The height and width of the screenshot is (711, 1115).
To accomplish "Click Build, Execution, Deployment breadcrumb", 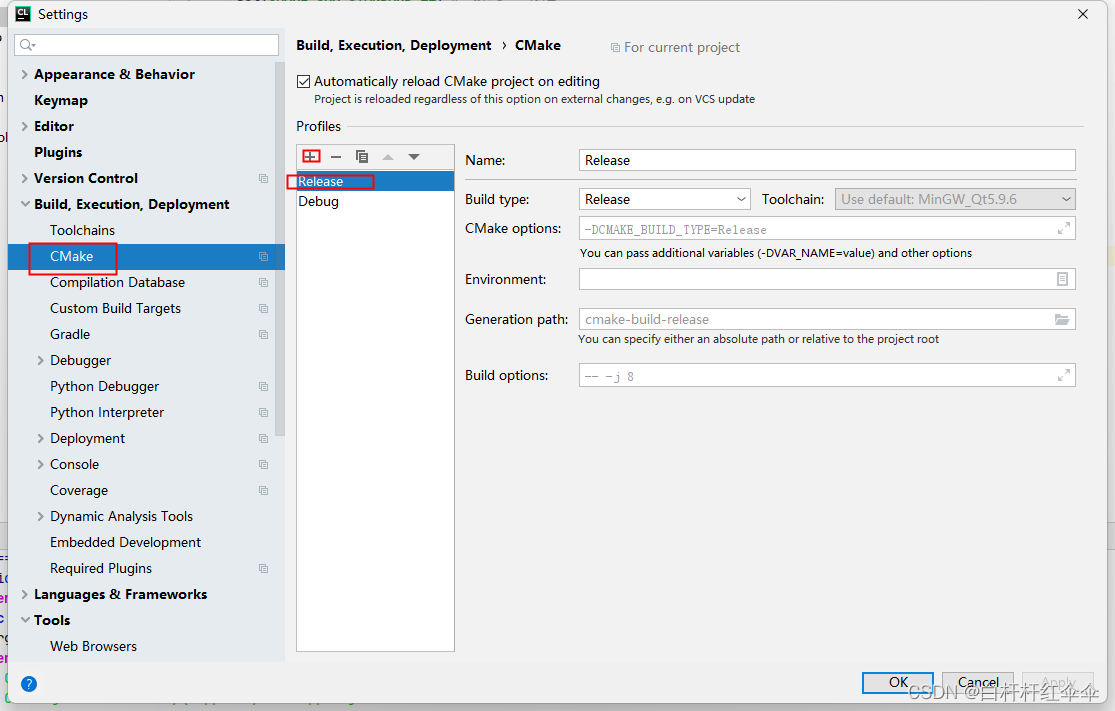I will pyautogui.click(x=393, y=46).
